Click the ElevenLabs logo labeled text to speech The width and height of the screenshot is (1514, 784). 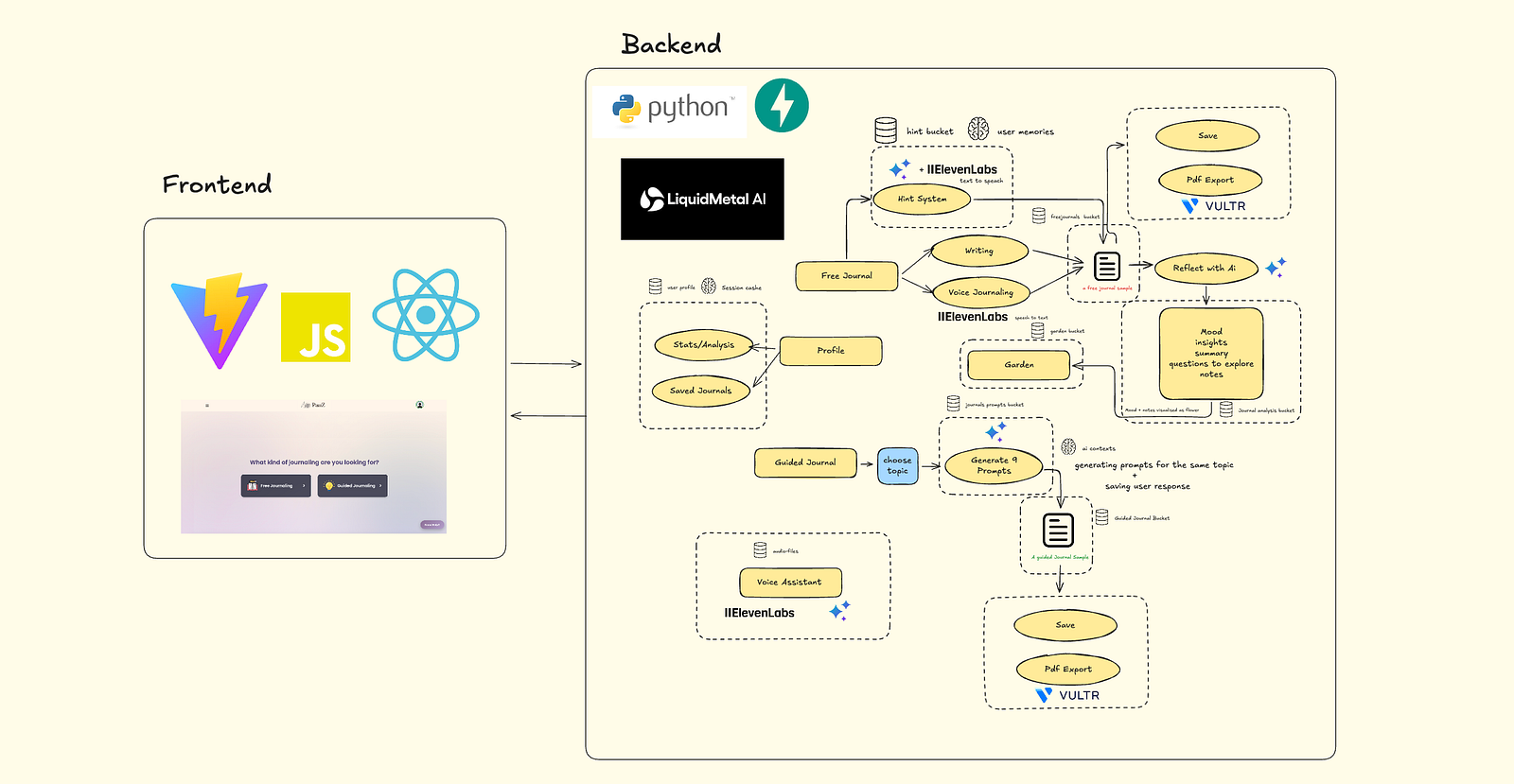pos(962,169)
